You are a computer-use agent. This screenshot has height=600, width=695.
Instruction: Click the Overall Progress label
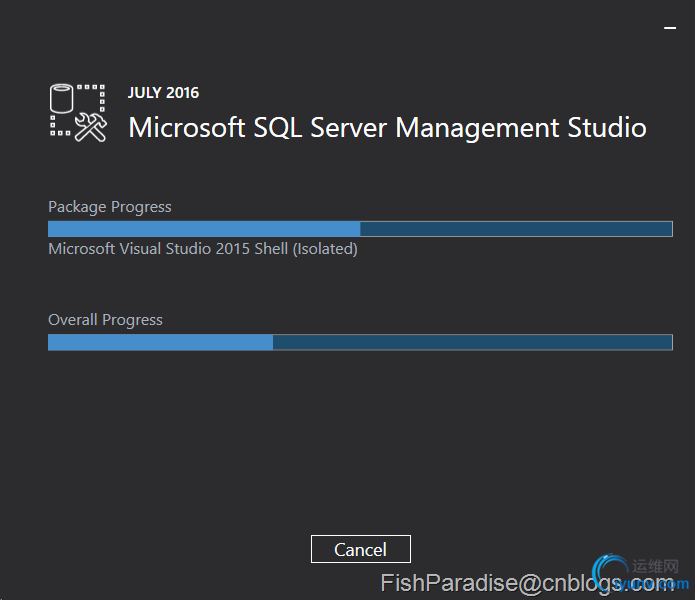[x=105, y=320]
